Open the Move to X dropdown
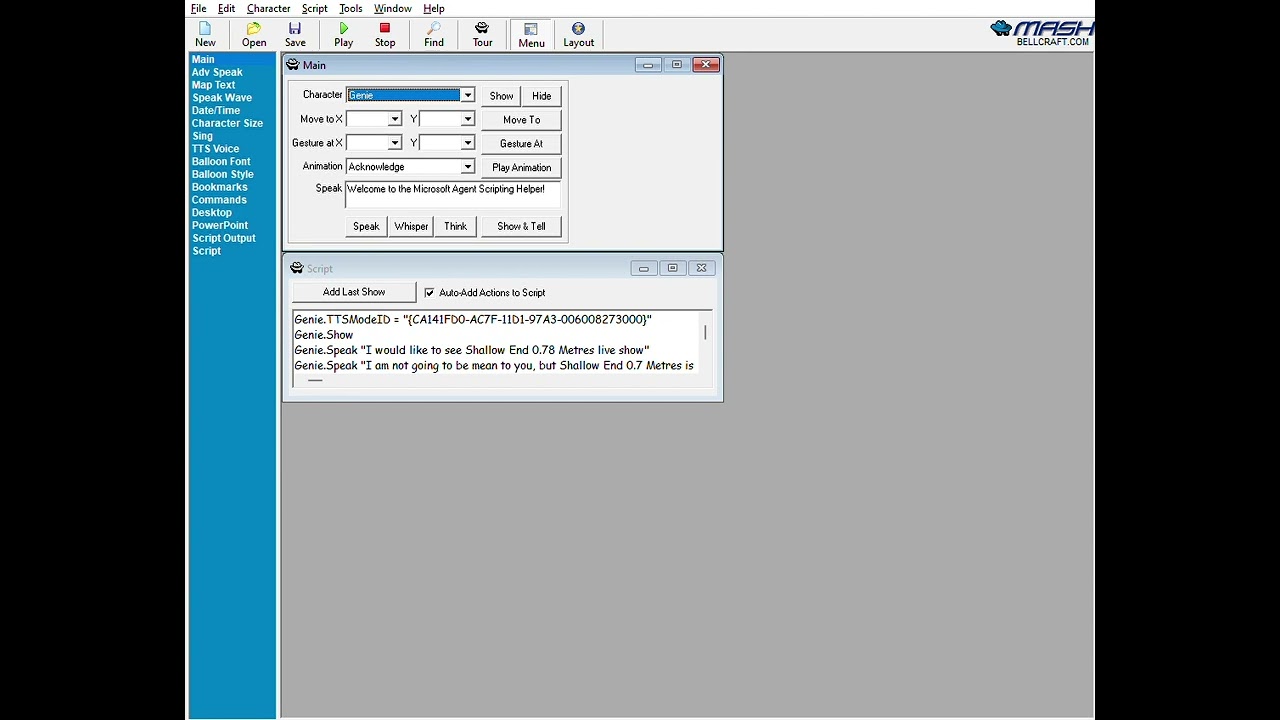The image size is (1280, 720). coord(394,119)
